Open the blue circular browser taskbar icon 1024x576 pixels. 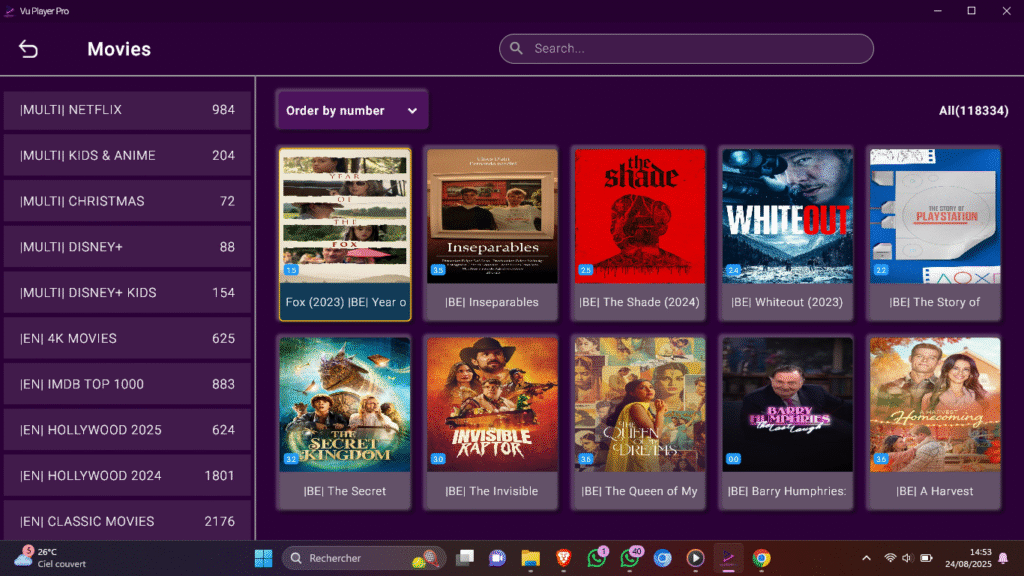(x=663, y=558)
